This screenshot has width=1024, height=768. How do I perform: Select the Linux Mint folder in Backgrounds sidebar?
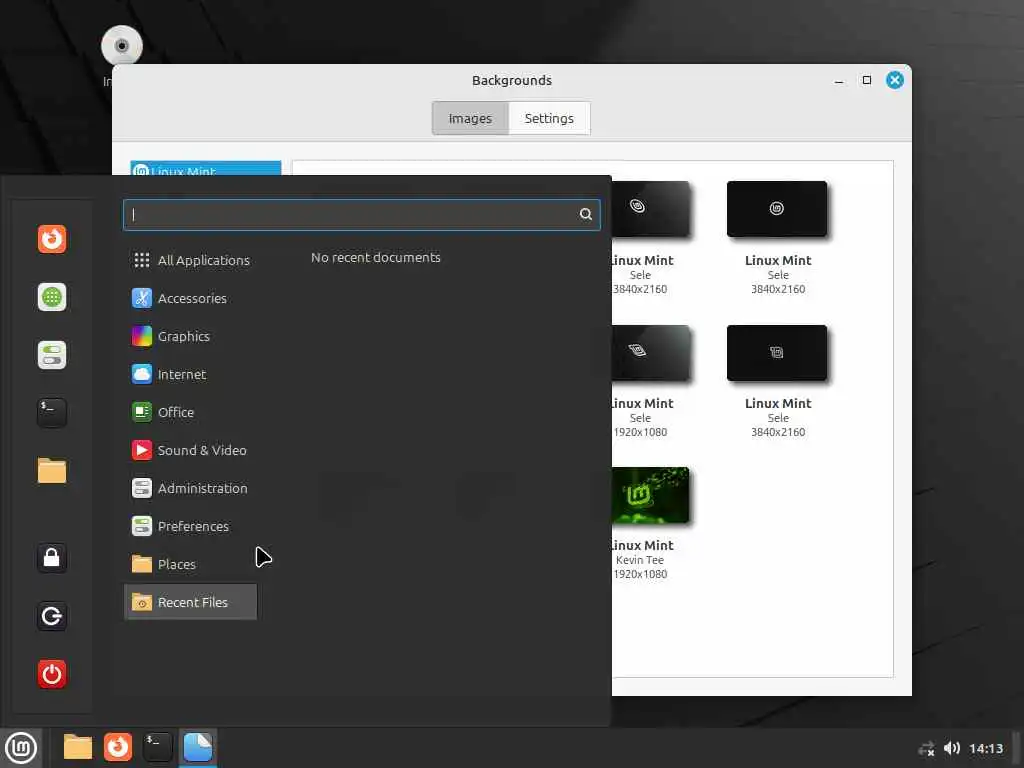click(206, 168)
